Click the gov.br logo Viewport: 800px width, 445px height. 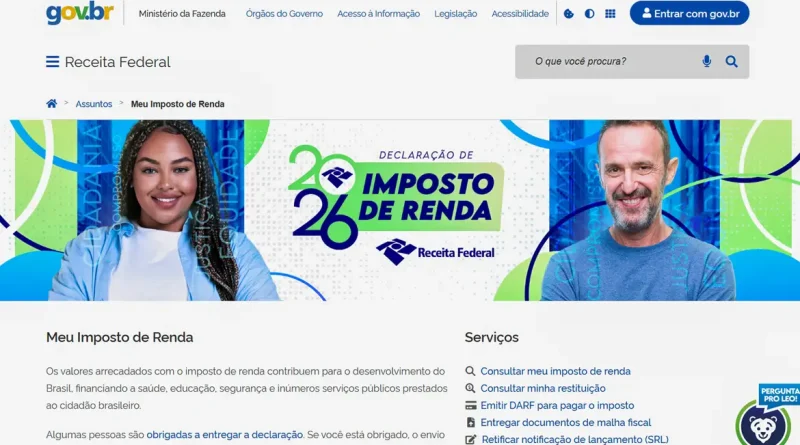click(80, 13)
